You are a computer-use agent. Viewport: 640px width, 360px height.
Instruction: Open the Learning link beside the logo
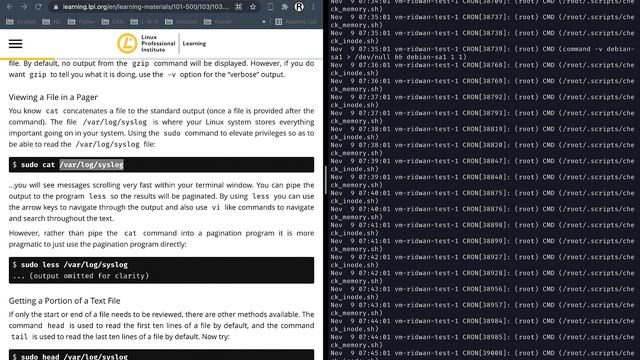point(194,43)
